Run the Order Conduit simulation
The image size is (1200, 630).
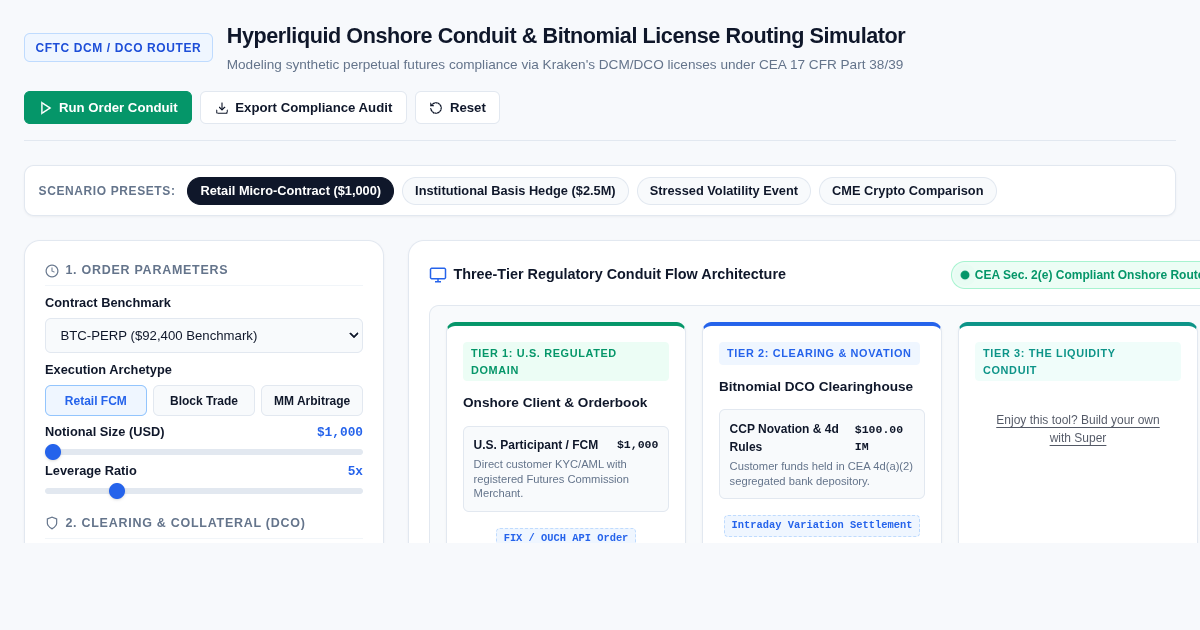[x=108, y=108]
